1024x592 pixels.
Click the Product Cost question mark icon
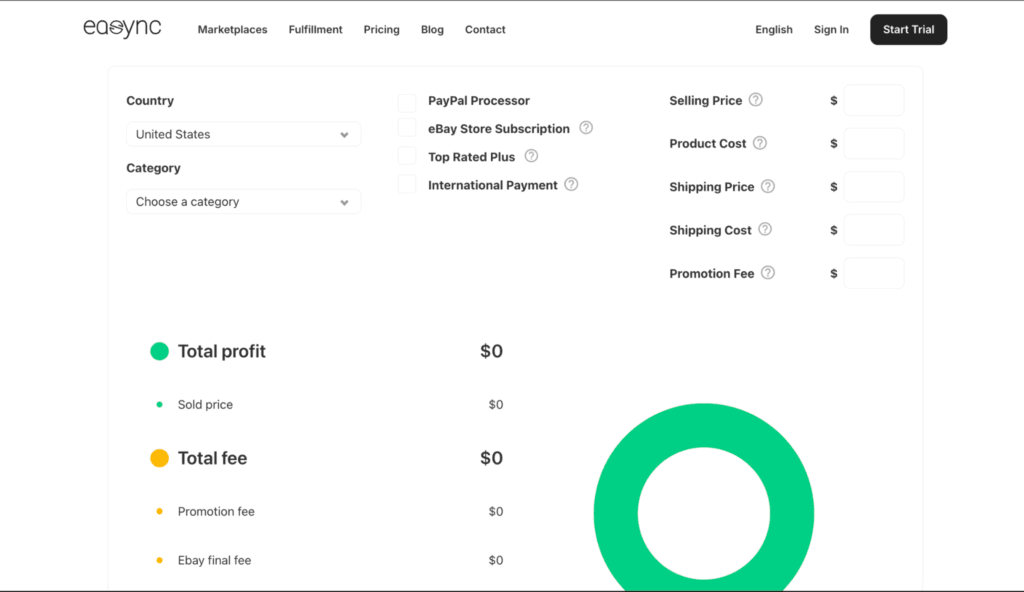(x=759, y=143)
